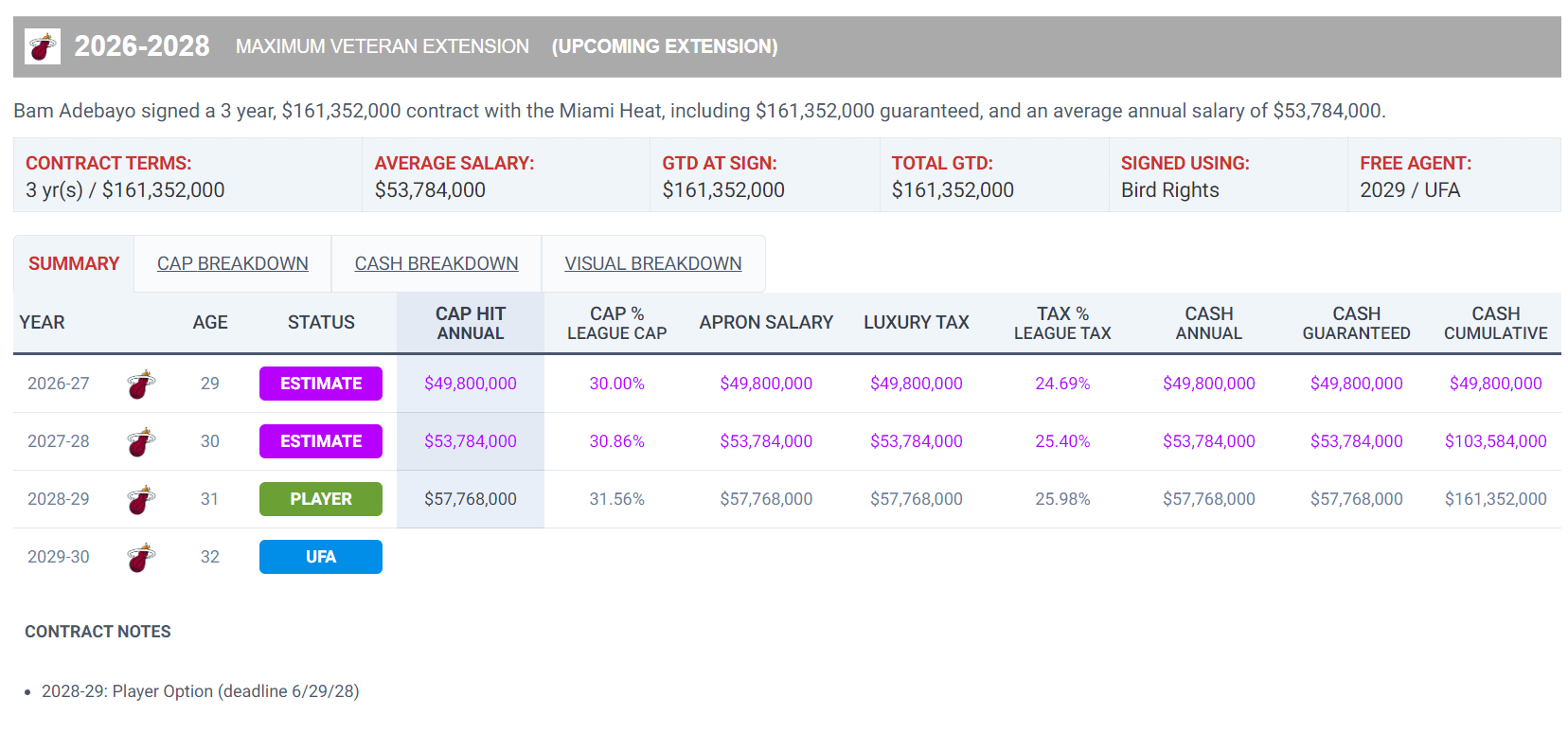Click the 2027-28 cumulative cash $103,584,000

pos(1495,441)
